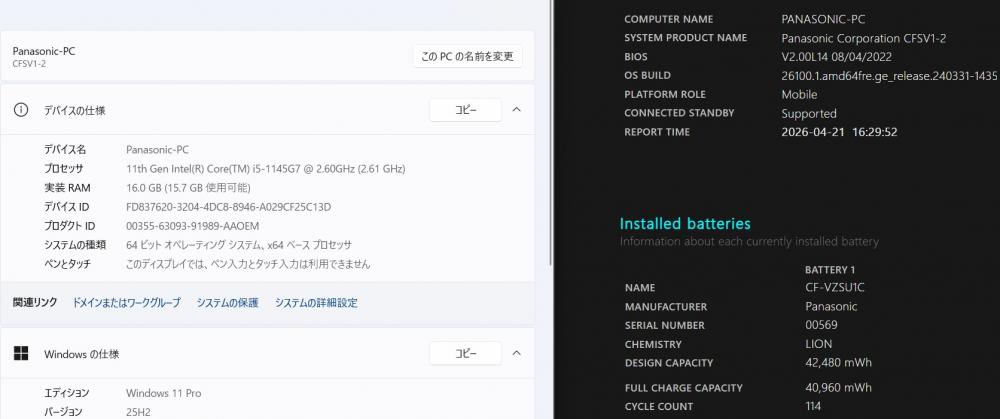The height and width of the screenshot is (419, 1000).
Task: Select the chemistry LION value
Action: [818, 344]
